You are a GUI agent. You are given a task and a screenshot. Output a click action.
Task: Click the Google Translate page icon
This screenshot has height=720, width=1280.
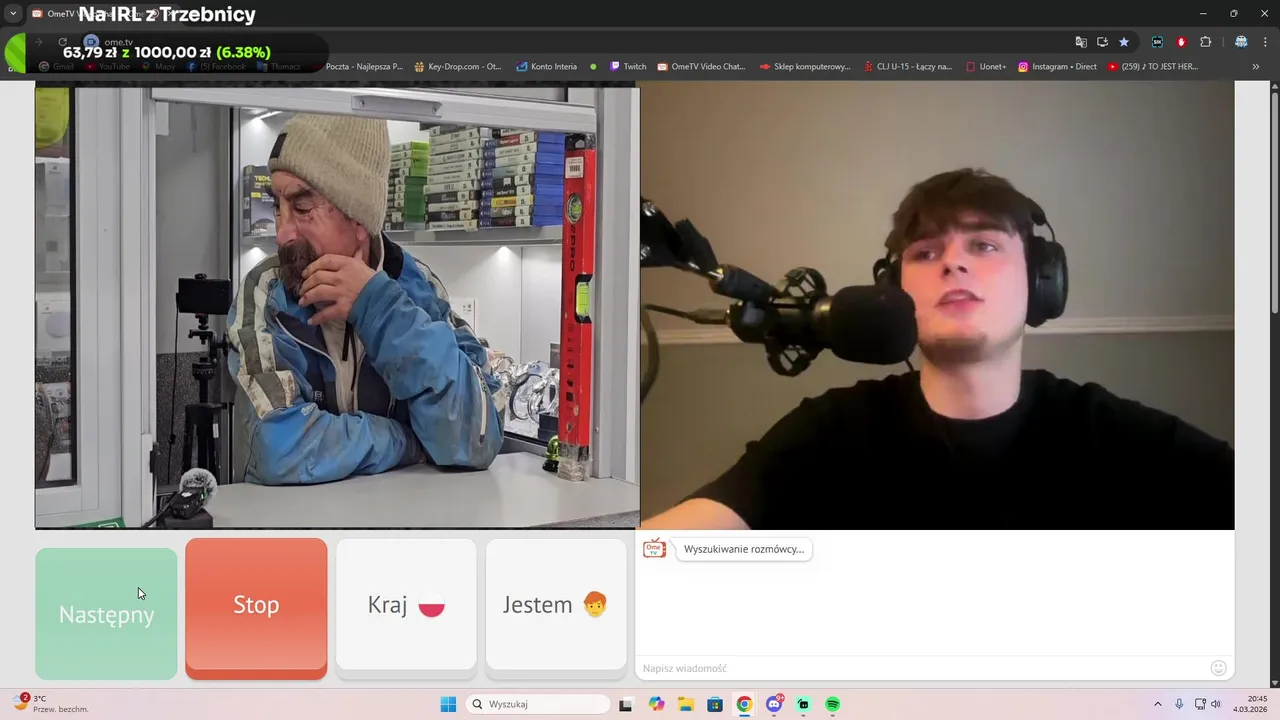(x=1081, y=42)
